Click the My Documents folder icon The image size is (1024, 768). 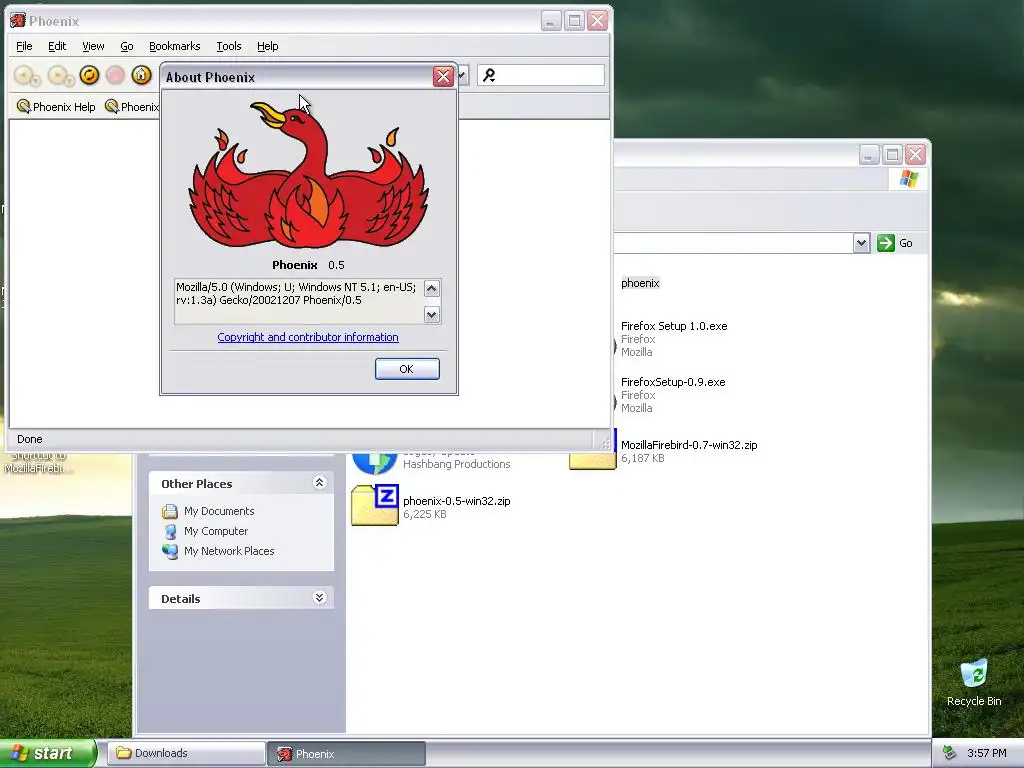coord(170,511)
